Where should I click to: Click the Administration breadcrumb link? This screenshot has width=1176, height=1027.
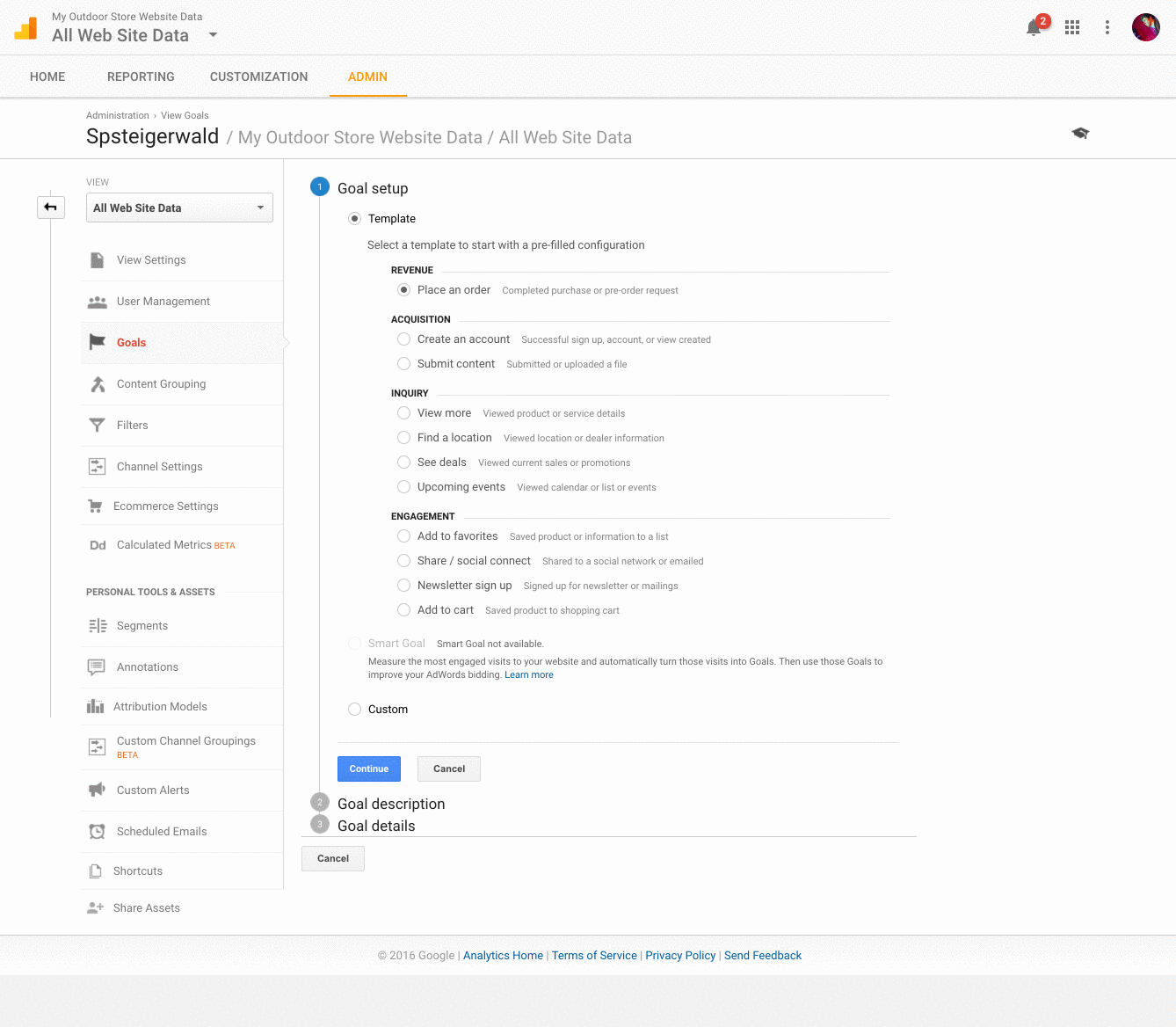click(x=118, y=115)
